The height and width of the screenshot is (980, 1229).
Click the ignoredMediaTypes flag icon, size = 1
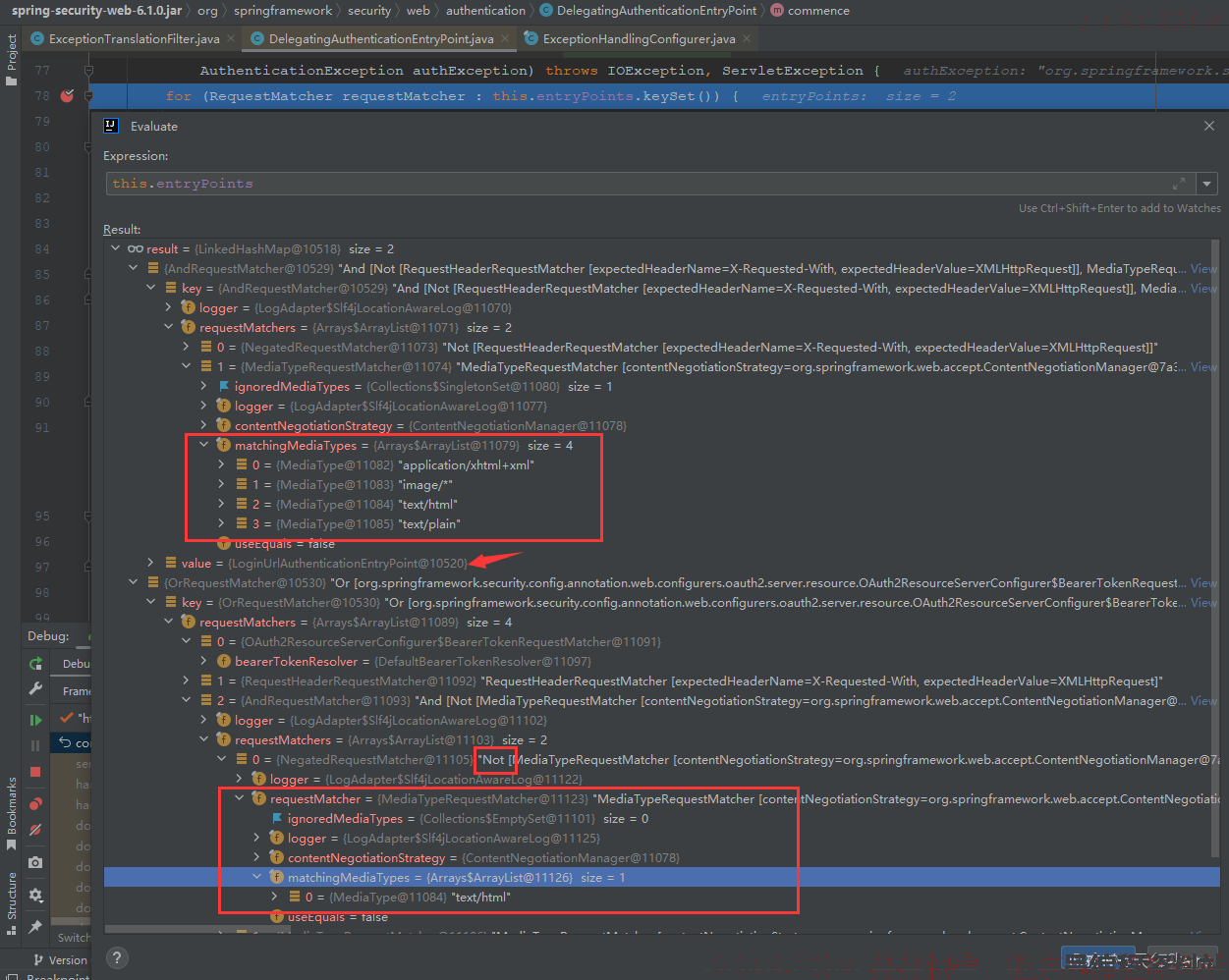click(223, 387)
